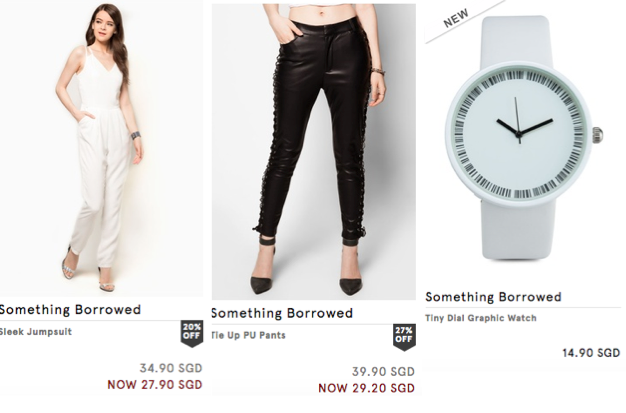626x413 pixels.
Task: Click the original 34.90 SGD price
Action: 171,368
